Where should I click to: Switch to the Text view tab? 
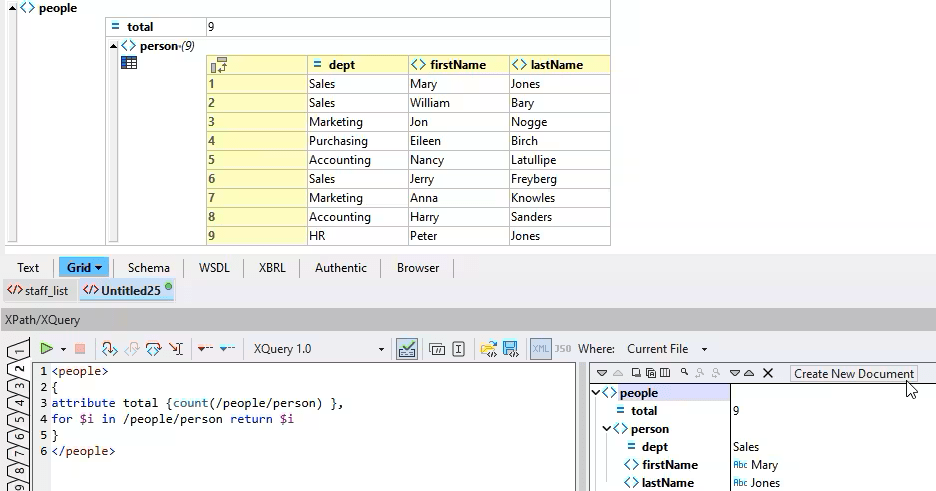point(28,268)
